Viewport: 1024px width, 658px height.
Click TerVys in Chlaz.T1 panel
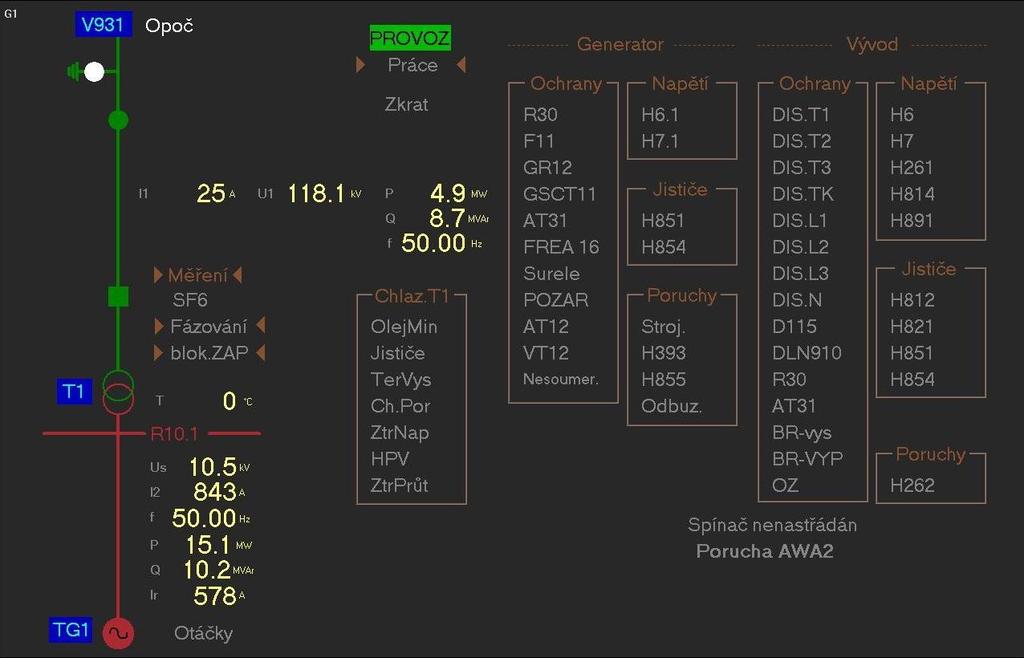tap(401, 379)
